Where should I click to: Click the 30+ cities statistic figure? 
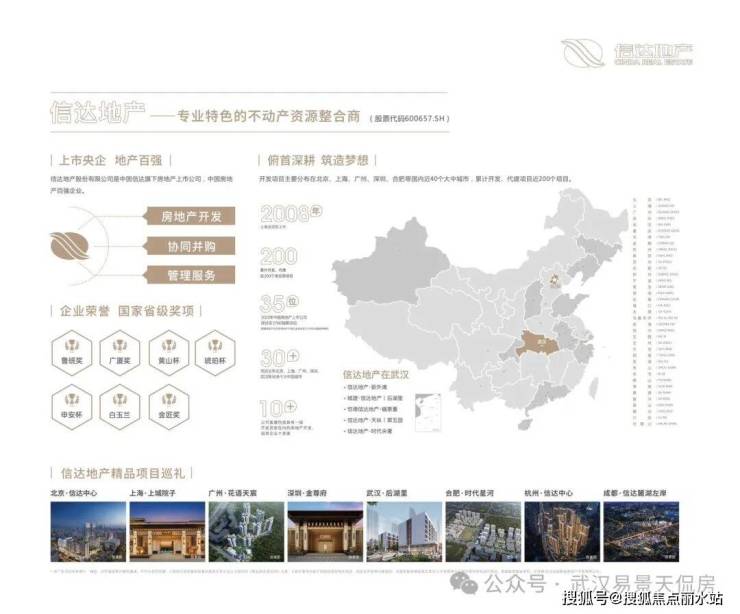coord(280,358)
